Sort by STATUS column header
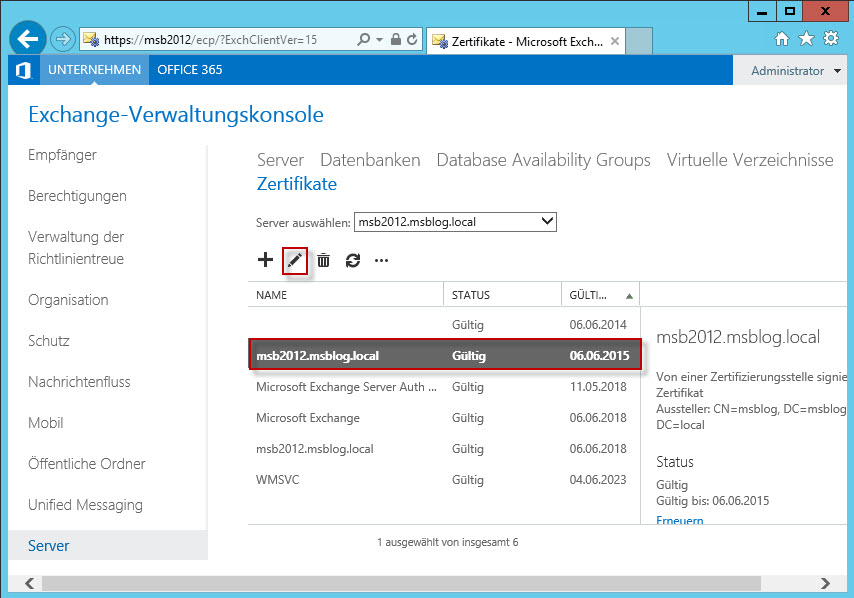Screen dimensions: 854x598 coord(502,295)
